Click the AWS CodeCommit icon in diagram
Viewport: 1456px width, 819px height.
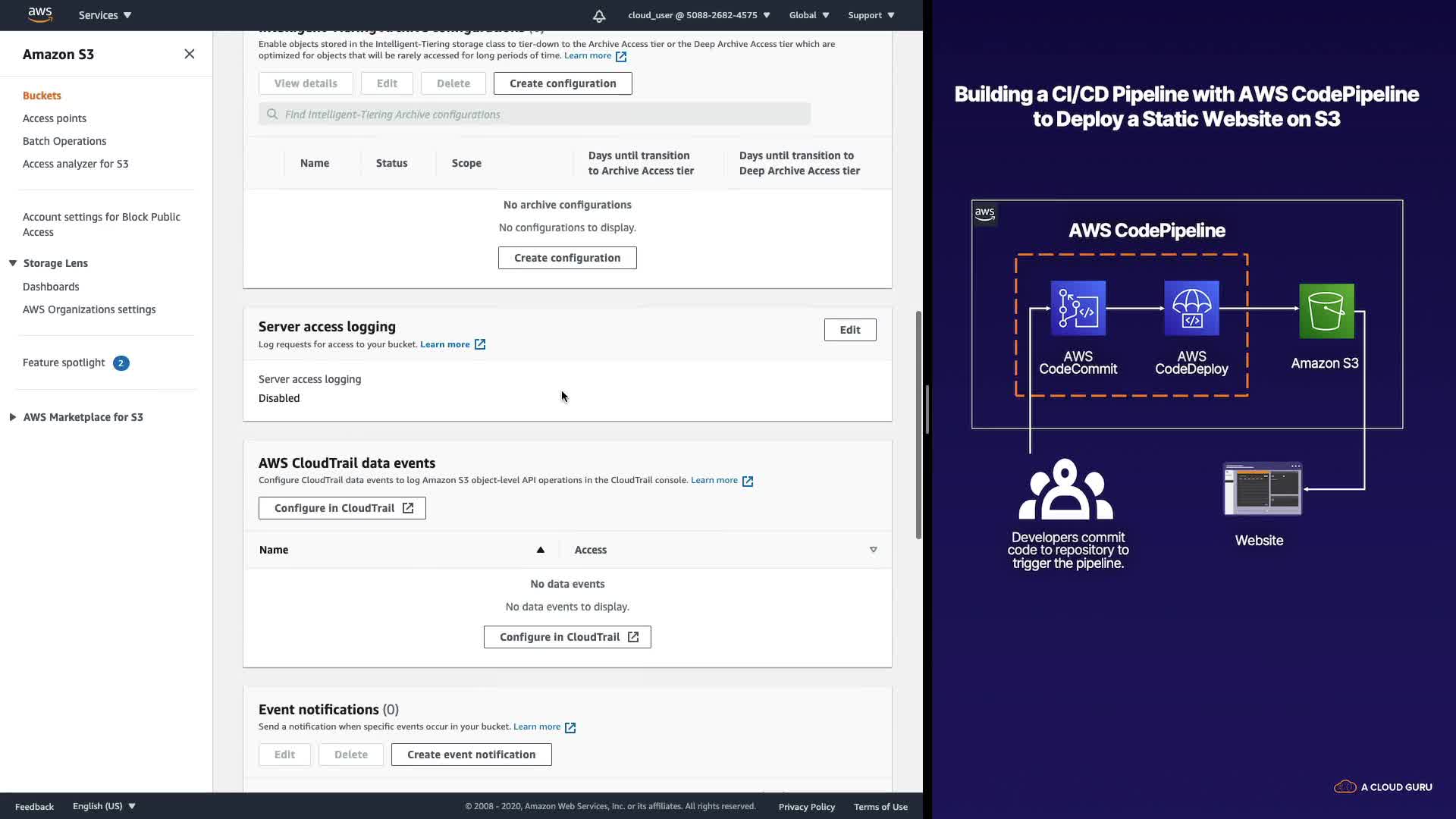1078,309
